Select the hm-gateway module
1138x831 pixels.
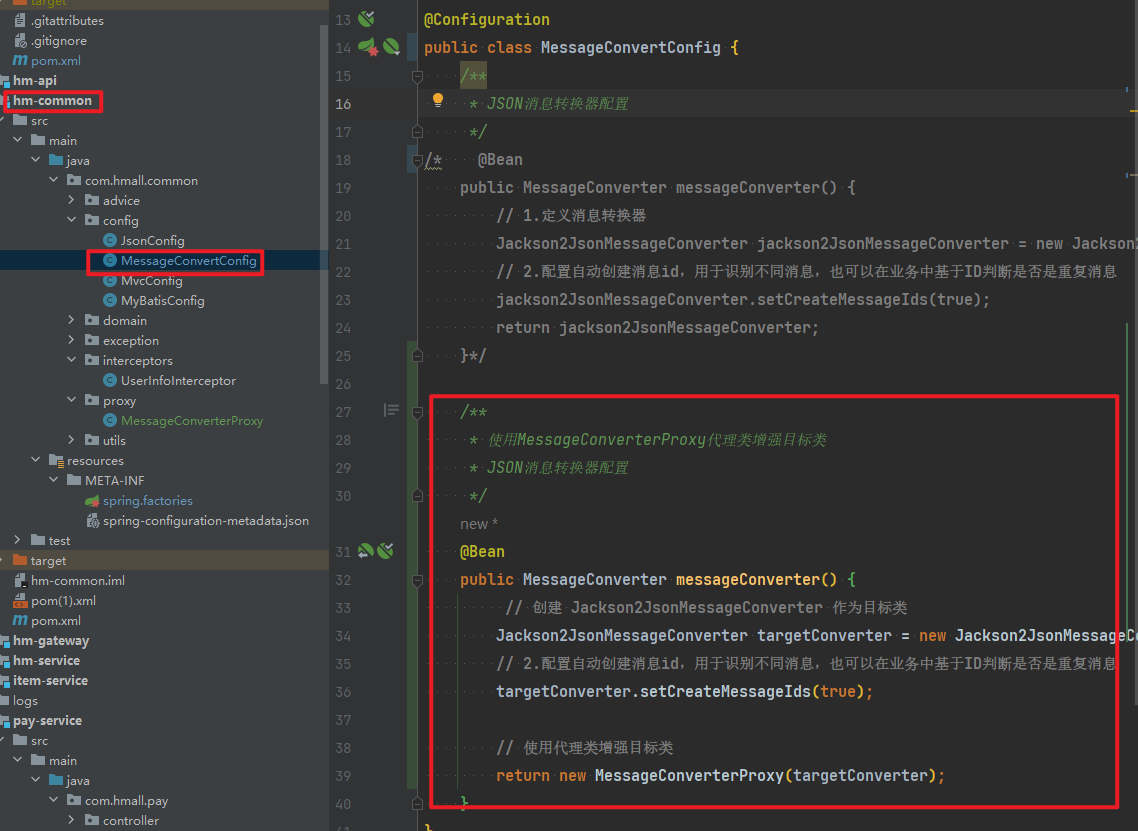click(50, 640)
